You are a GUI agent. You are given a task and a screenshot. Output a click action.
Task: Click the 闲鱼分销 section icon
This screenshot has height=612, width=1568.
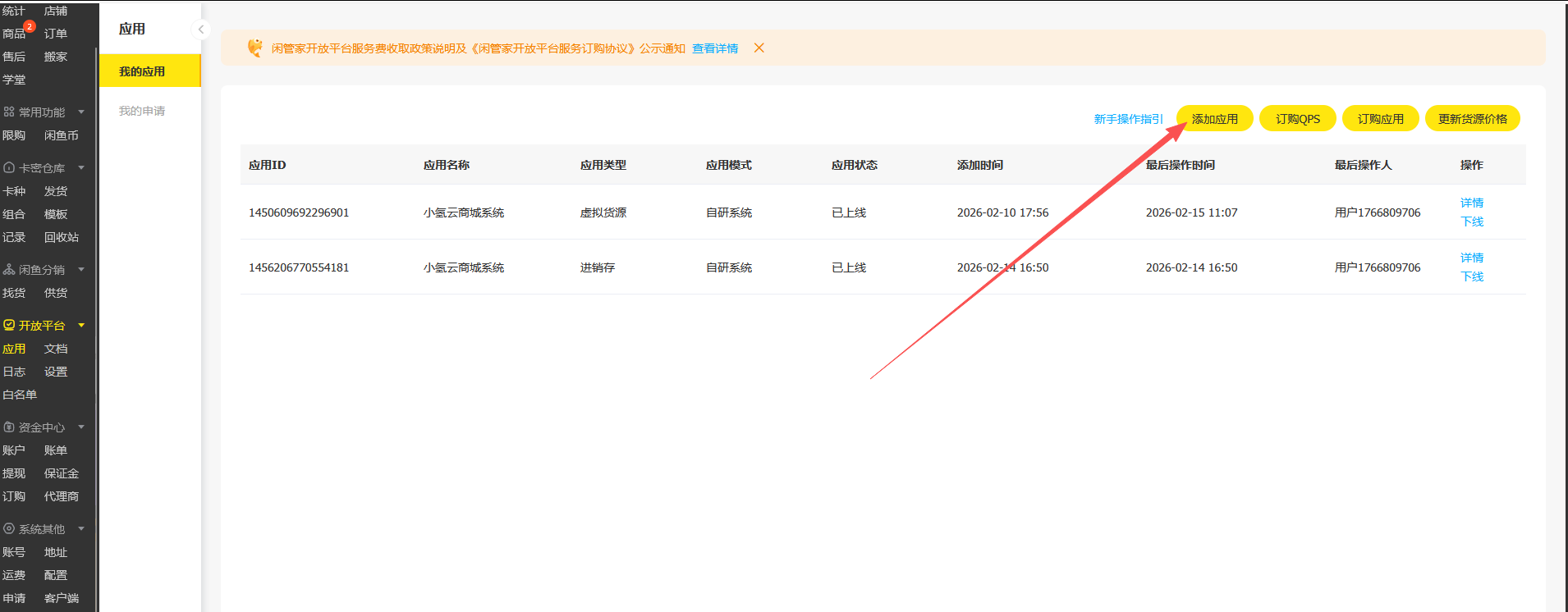(x=9, y=269)
